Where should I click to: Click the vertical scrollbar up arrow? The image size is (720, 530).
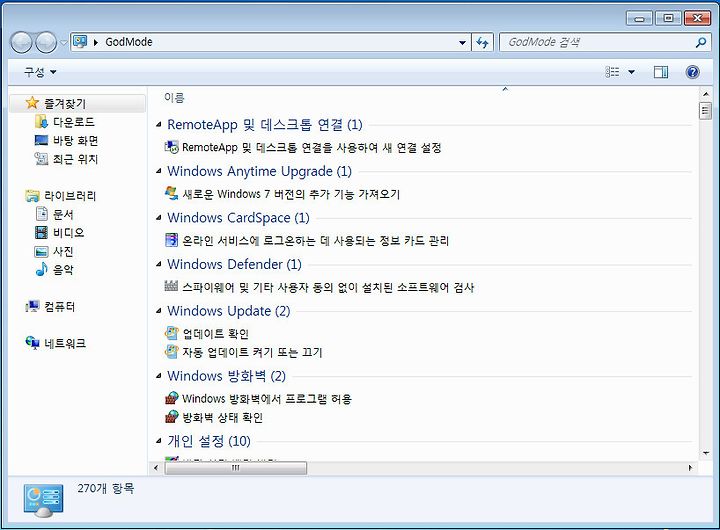coord(705,94)
